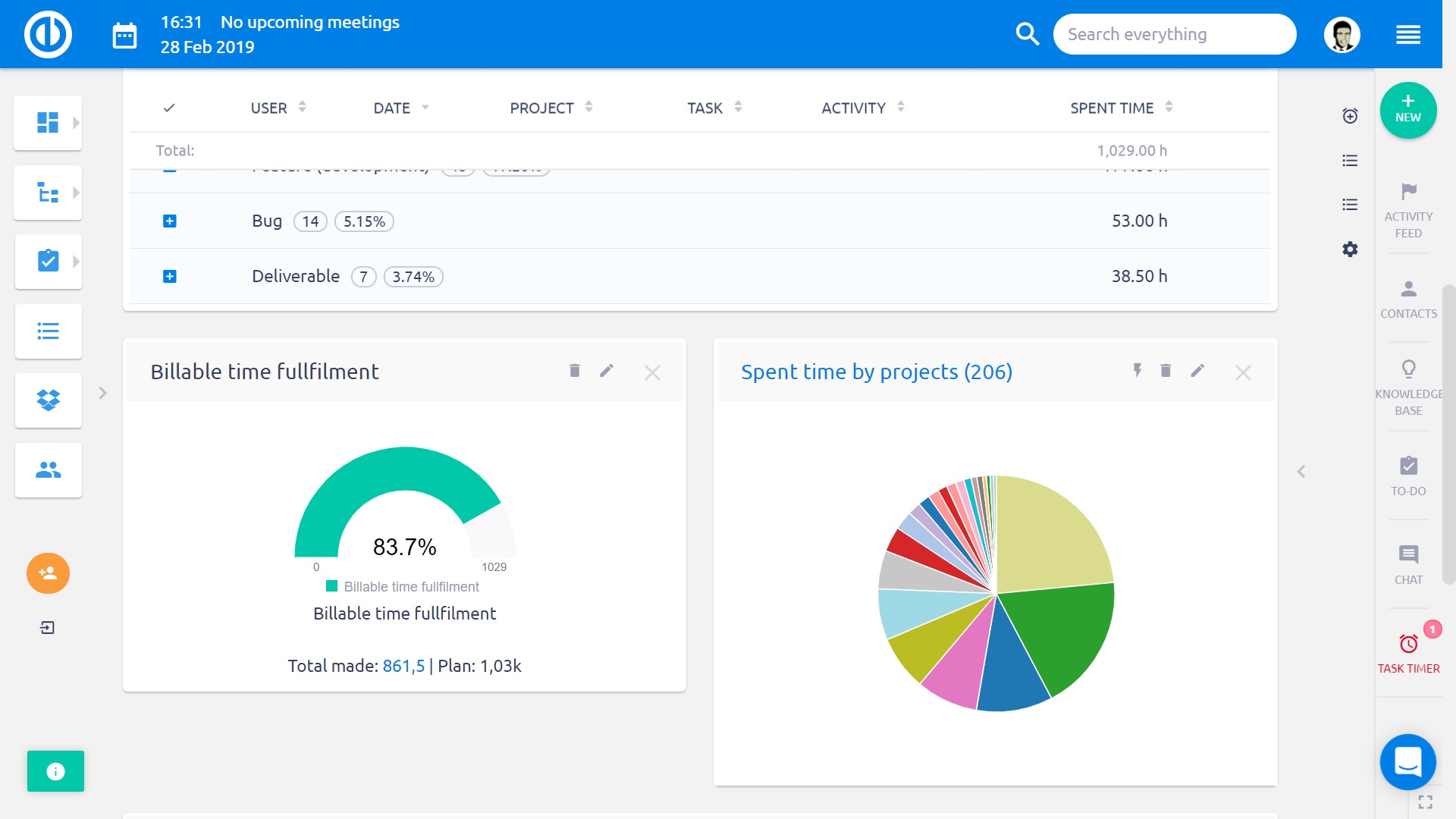Image resolution: width=1456 pixels, height=819 pixels.
Task: Open the Knowledge Base menu item
Action: [x=1408, y=388]
